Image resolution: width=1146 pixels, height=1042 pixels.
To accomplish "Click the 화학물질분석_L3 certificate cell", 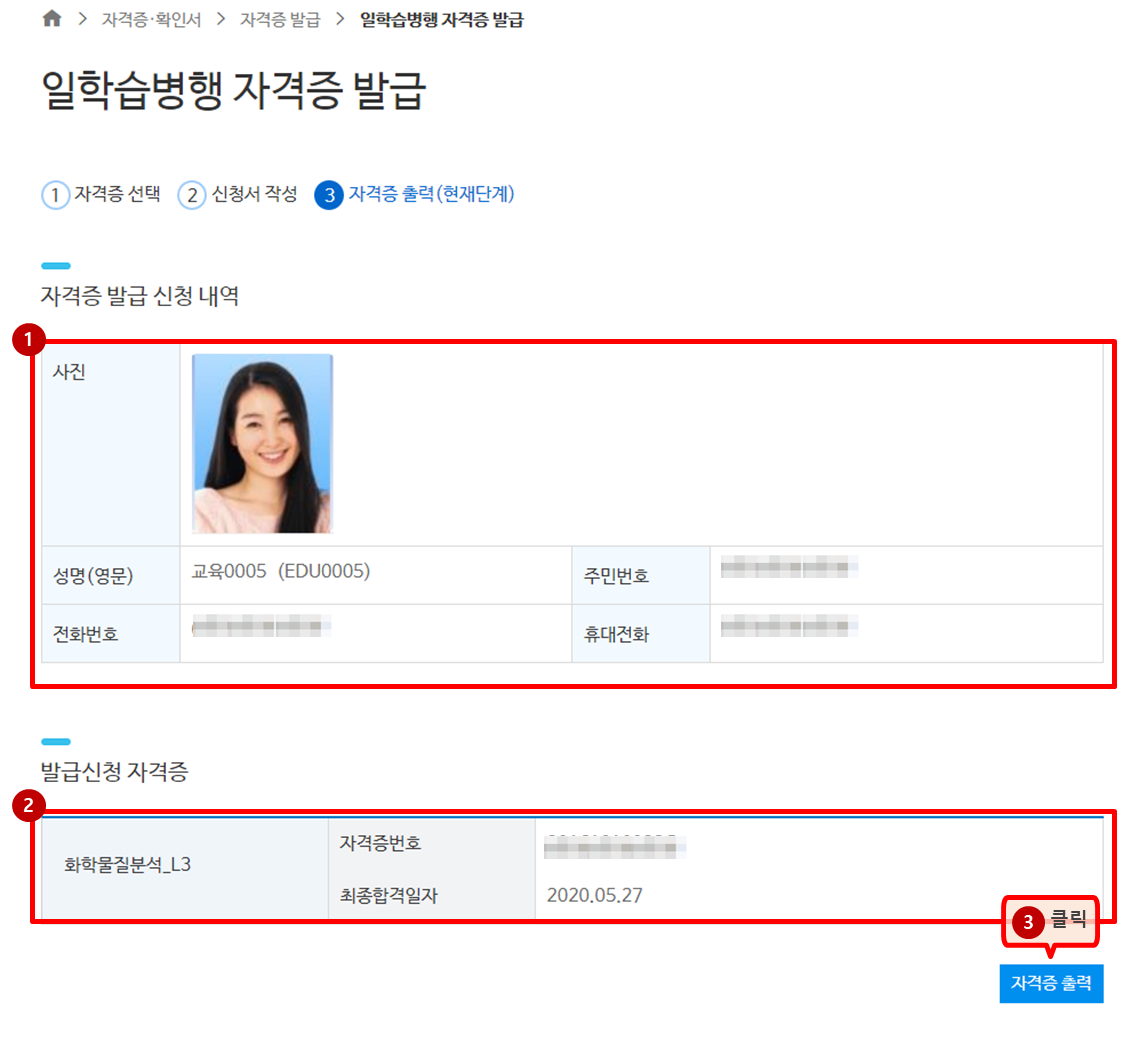I will tap(185, 867).
